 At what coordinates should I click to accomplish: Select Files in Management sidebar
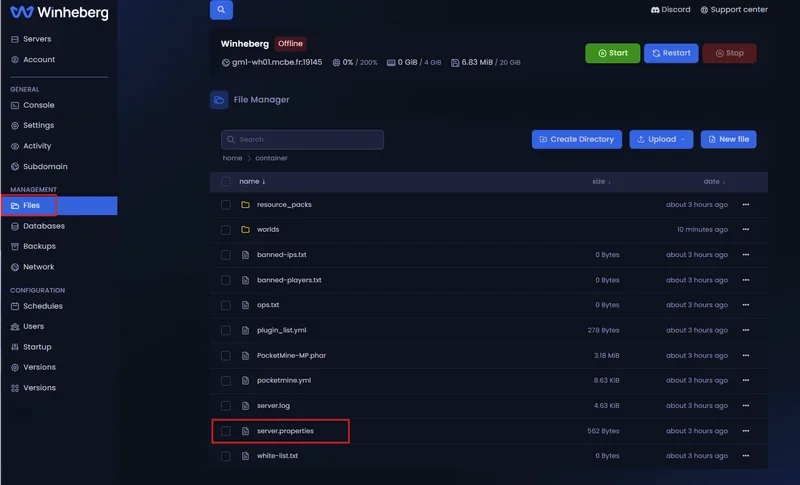coord(59,206)
